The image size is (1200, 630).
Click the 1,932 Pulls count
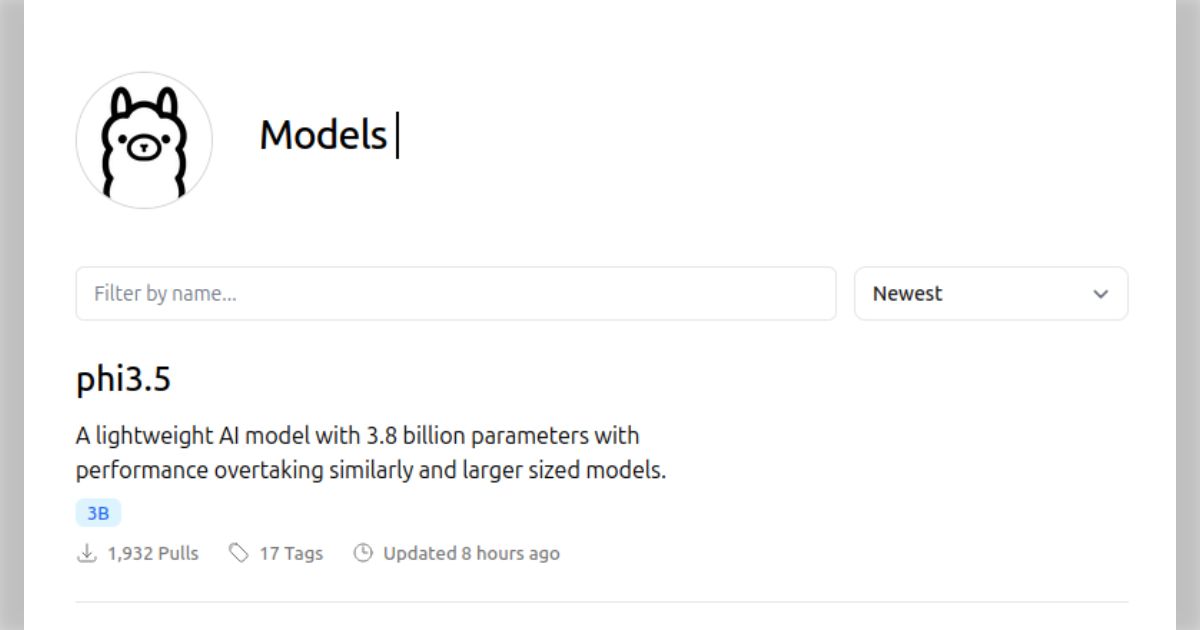pos(153,553)
